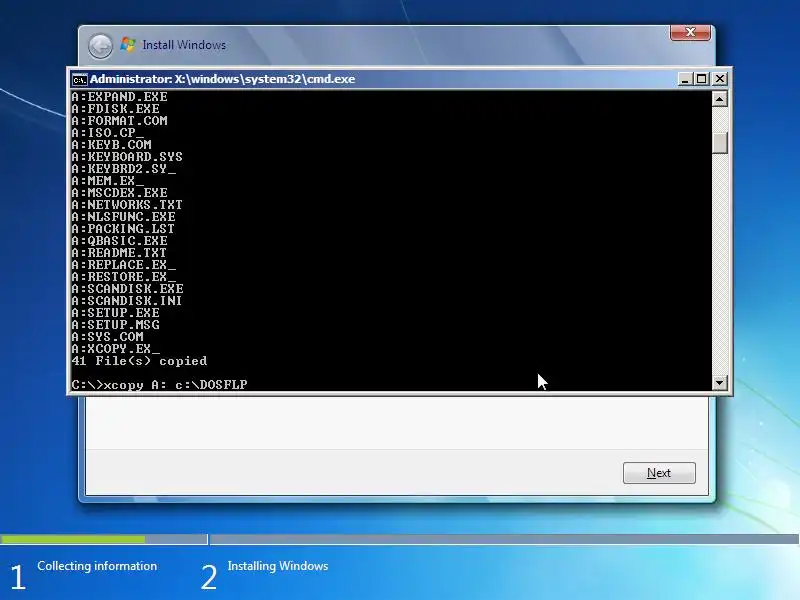
Task: Click the xcopy A: c:\DOSFLP command line
Action: [x=159, y=385]
